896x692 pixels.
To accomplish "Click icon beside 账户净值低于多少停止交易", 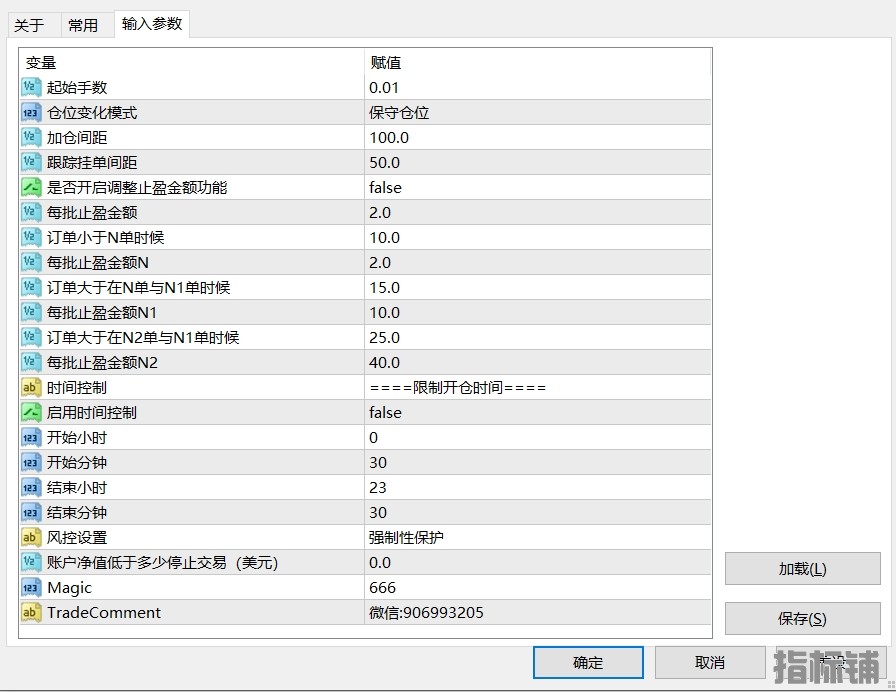I will [31, 562].
